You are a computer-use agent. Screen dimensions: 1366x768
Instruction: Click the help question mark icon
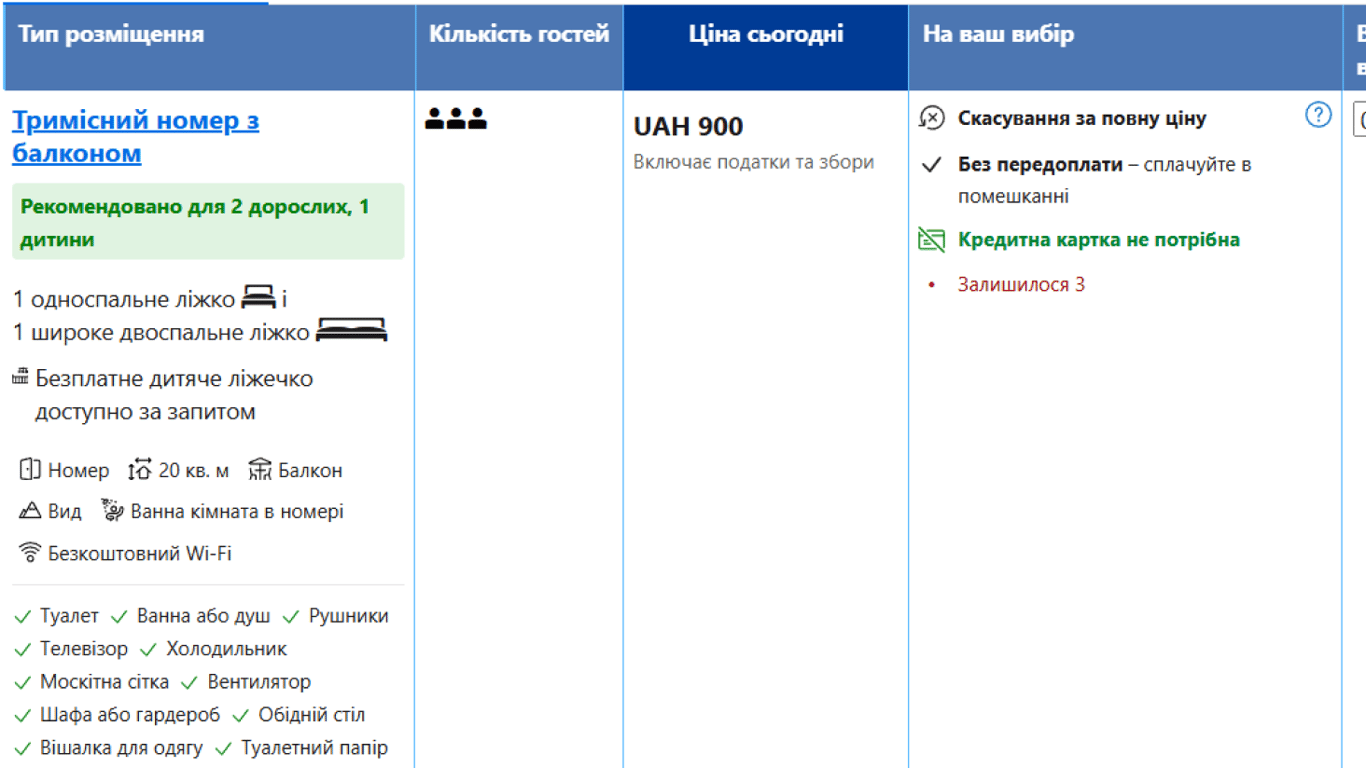(x=1318, y=115)
